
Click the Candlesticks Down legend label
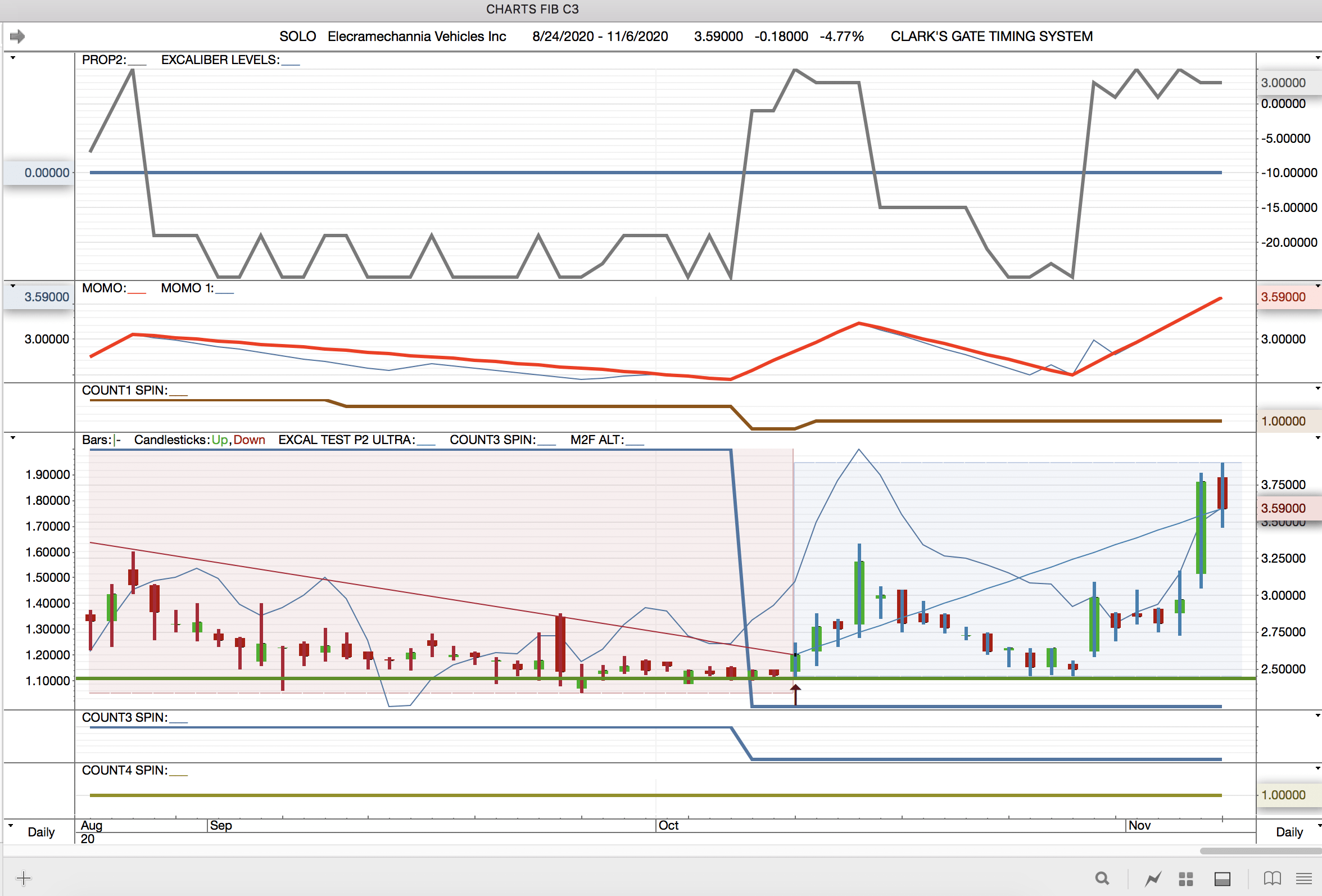(249, 440)
